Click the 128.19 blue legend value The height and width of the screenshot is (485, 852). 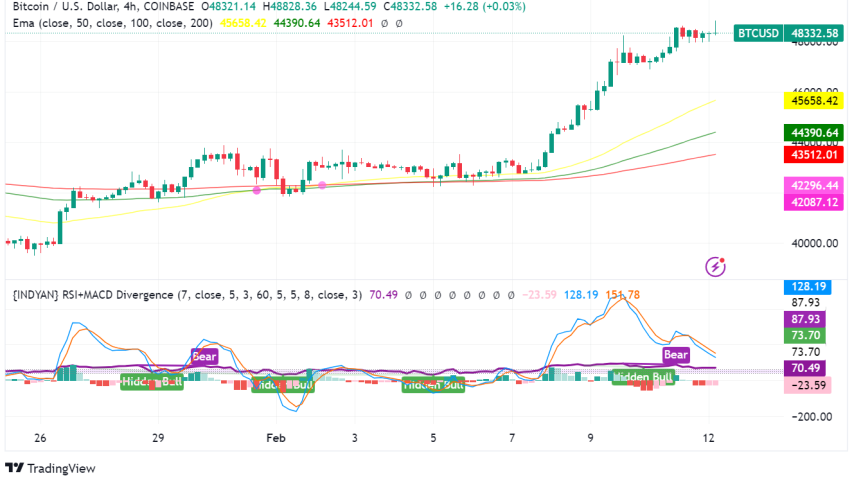[581, 295]
